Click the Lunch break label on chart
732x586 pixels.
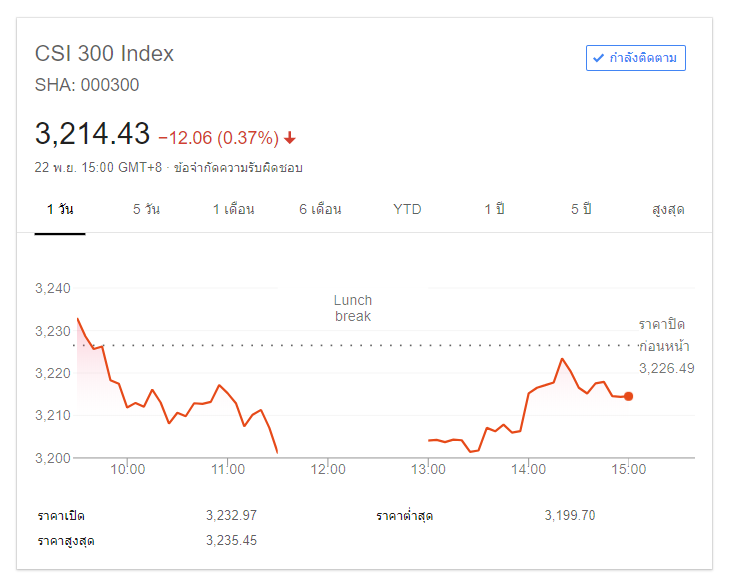pyautogui.click(x=352, y=308)
